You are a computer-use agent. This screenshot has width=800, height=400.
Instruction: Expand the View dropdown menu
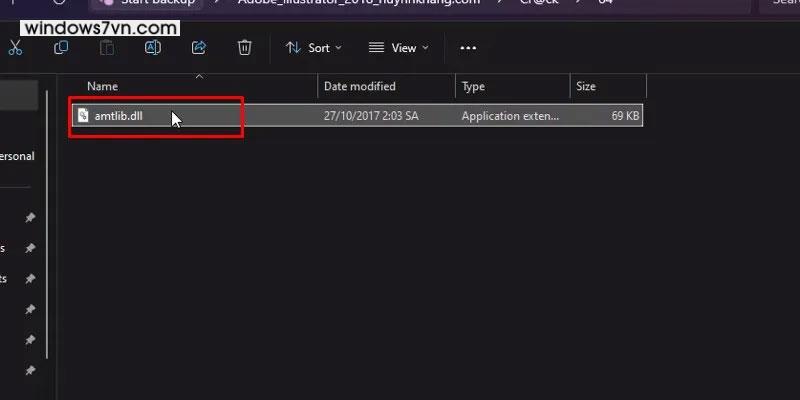pos(398,47)
